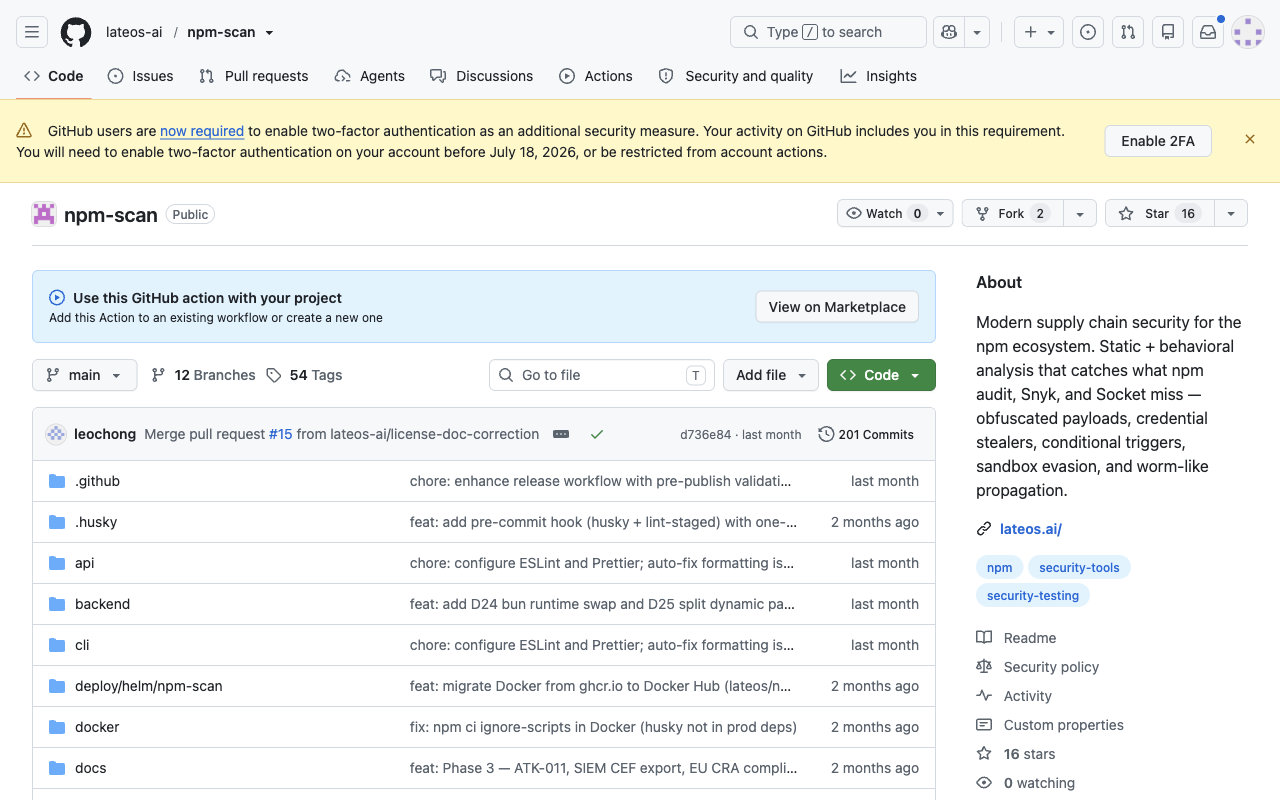This screenshot has height=800, width=1280.
Task: Open the docs folder
Action: pyautogui.click(x=91, y=768)
